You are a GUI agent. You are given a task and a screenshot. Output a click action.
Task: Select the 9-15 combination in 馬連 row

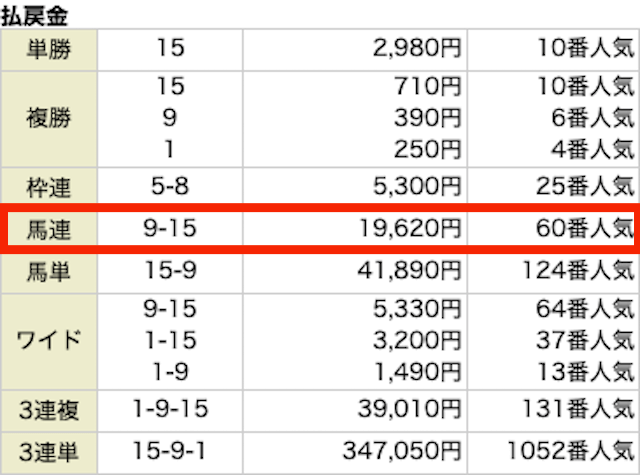click(x=170, y=228)
